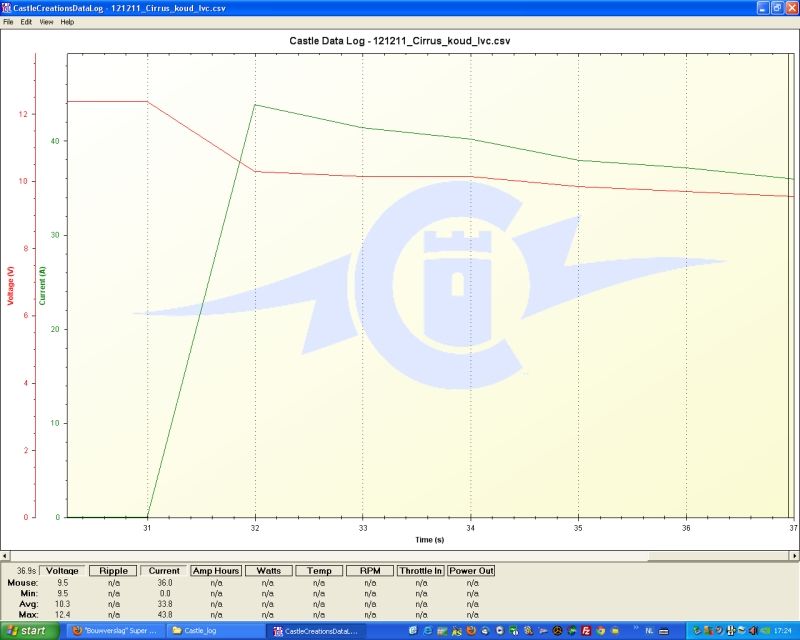Click the volume speaker tray icon

tap(753, 631)
